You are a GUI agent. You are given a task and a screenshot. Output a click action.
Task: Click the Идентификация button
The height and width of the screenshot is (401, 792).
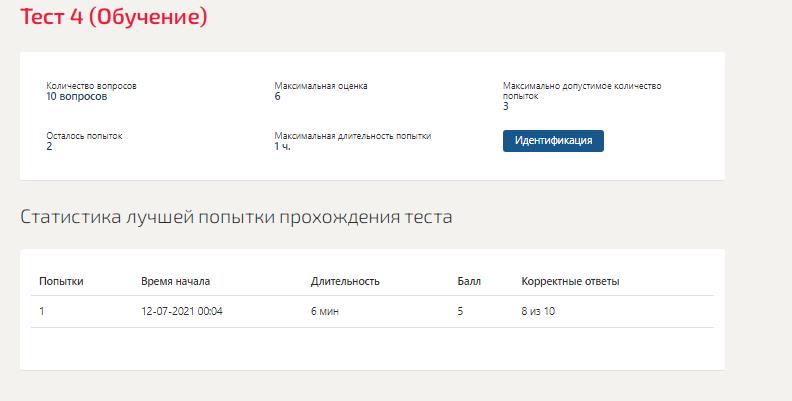553,140
